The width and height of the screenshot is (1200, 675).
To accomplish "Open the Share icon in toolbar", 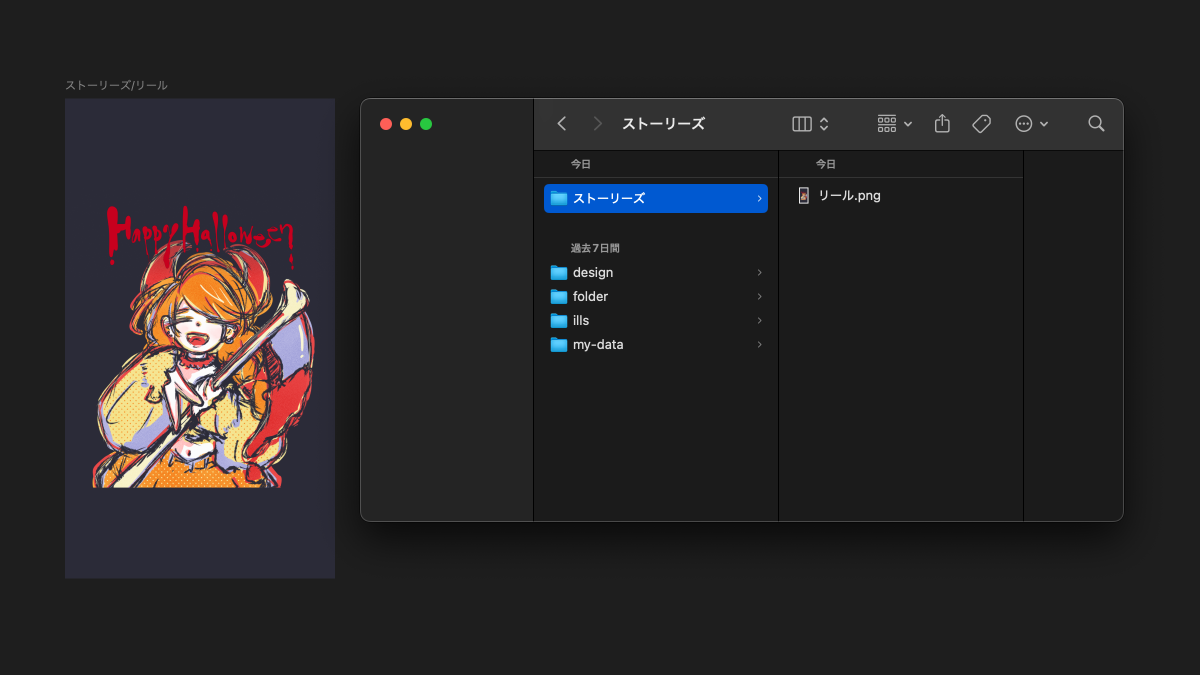I will click(x=942, y=124).
